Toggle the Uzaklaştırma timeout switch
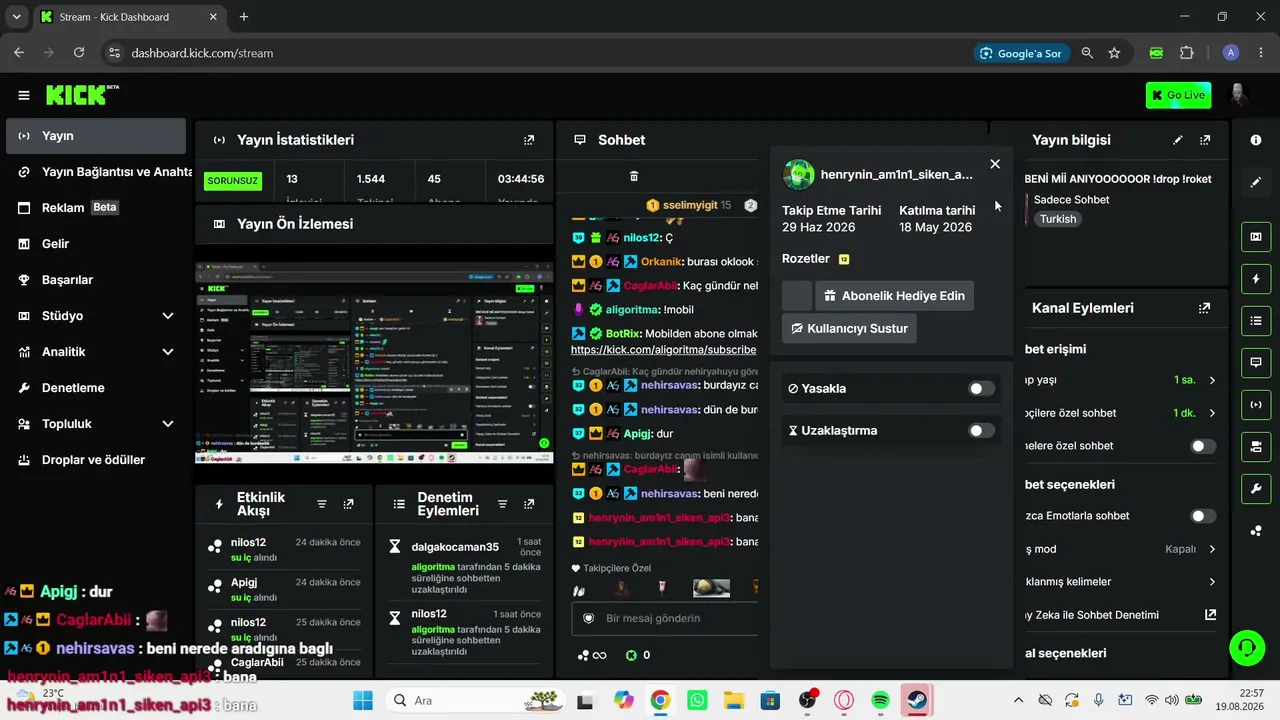 (982, 430)
